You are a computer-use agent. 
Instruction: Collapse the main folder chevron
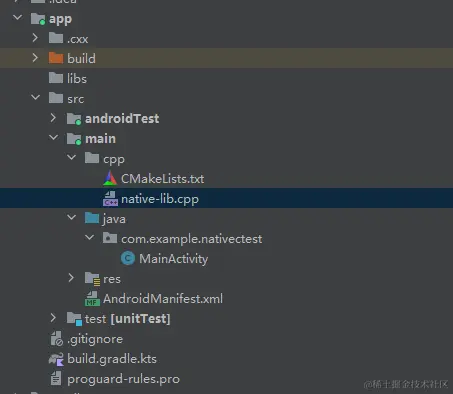[53, 137]
